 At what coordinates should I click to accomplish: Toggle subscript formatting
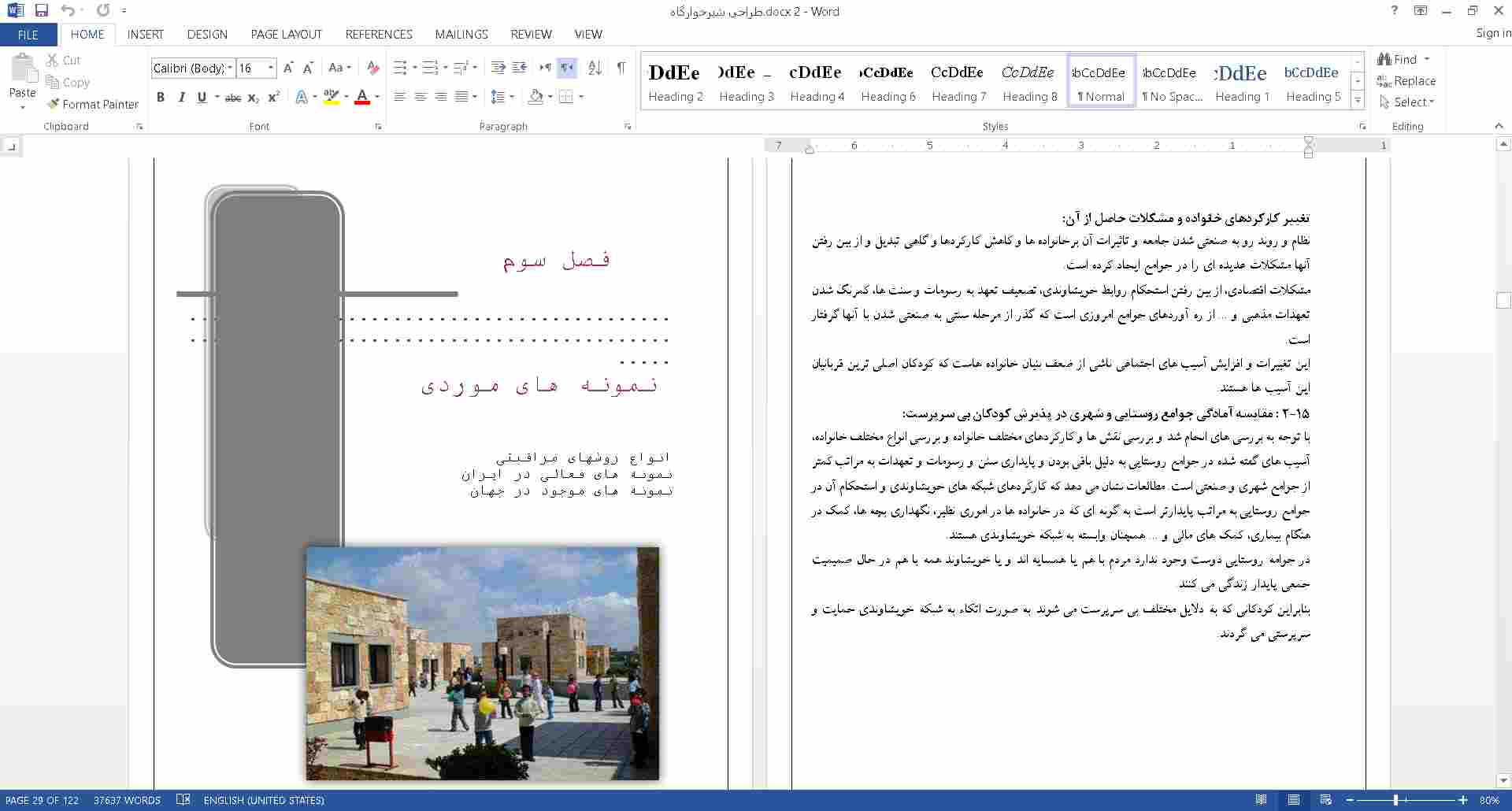click(x=253, y=97)
